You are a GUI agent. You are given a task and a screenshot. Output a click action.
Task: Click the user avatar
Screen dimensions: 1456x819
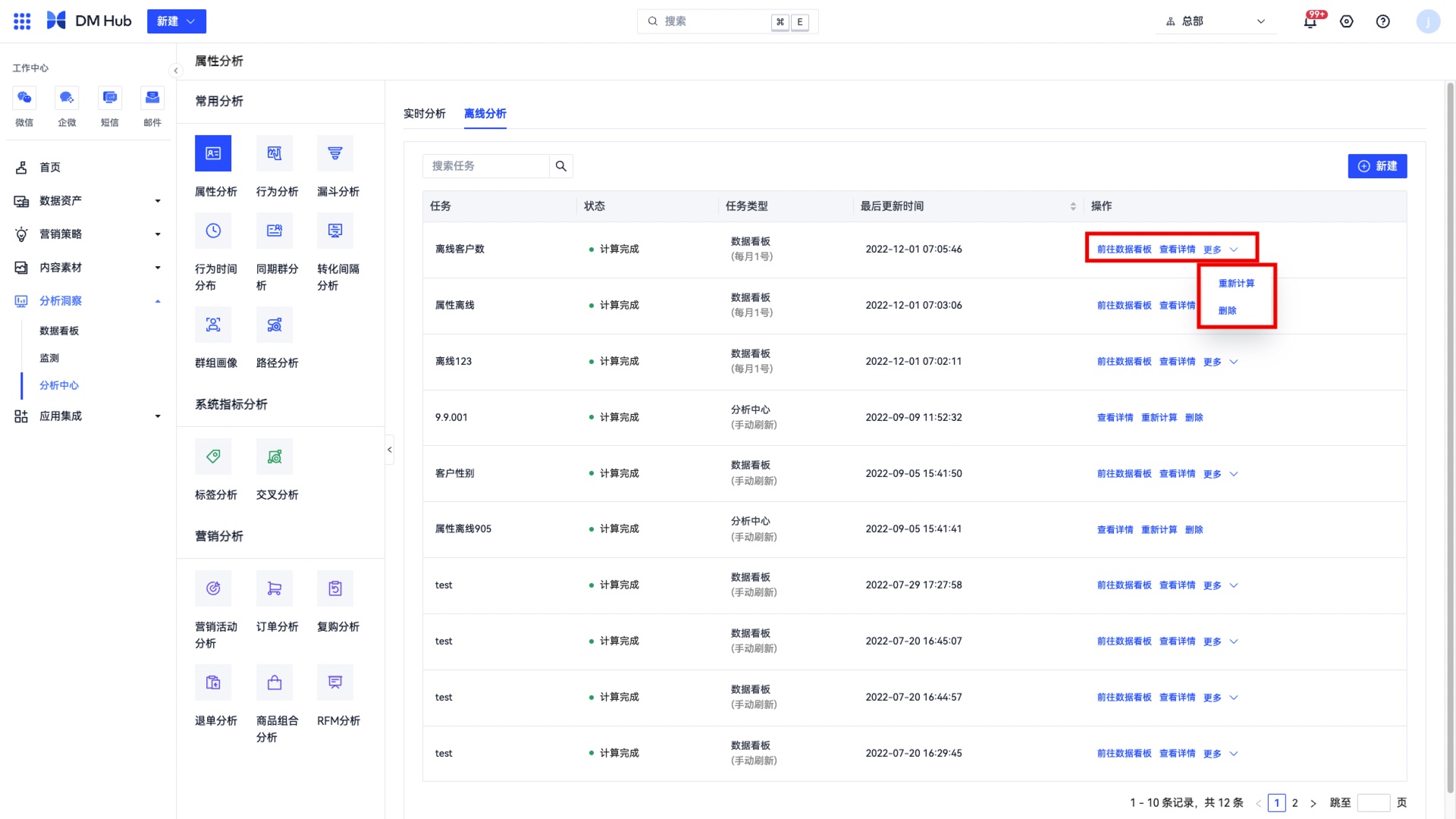[1428, 21]
